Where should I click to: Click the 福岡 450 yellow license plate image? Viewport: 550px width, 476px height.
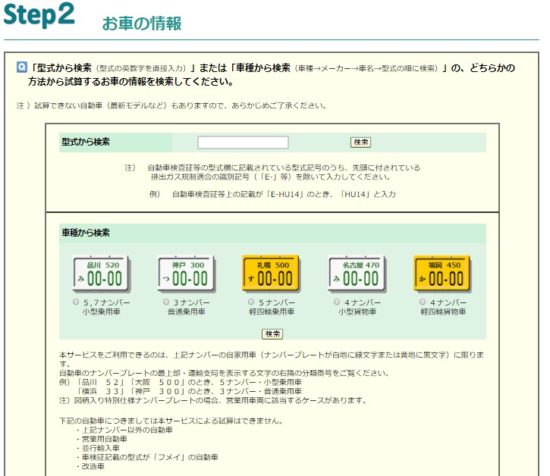[x=442, y=274]
